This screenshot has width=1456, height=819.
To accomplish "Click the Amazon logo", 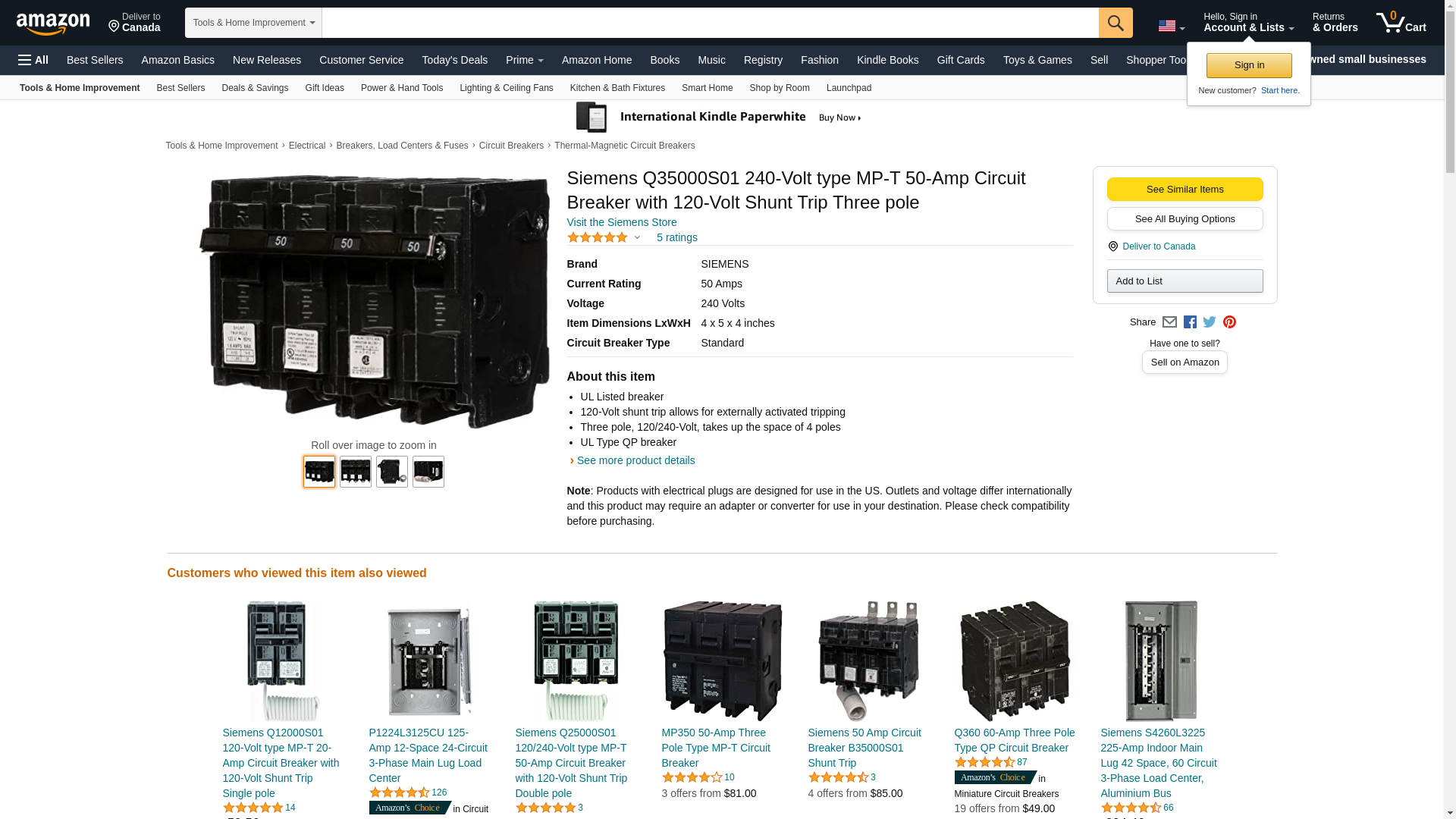I will pos(53,24).
